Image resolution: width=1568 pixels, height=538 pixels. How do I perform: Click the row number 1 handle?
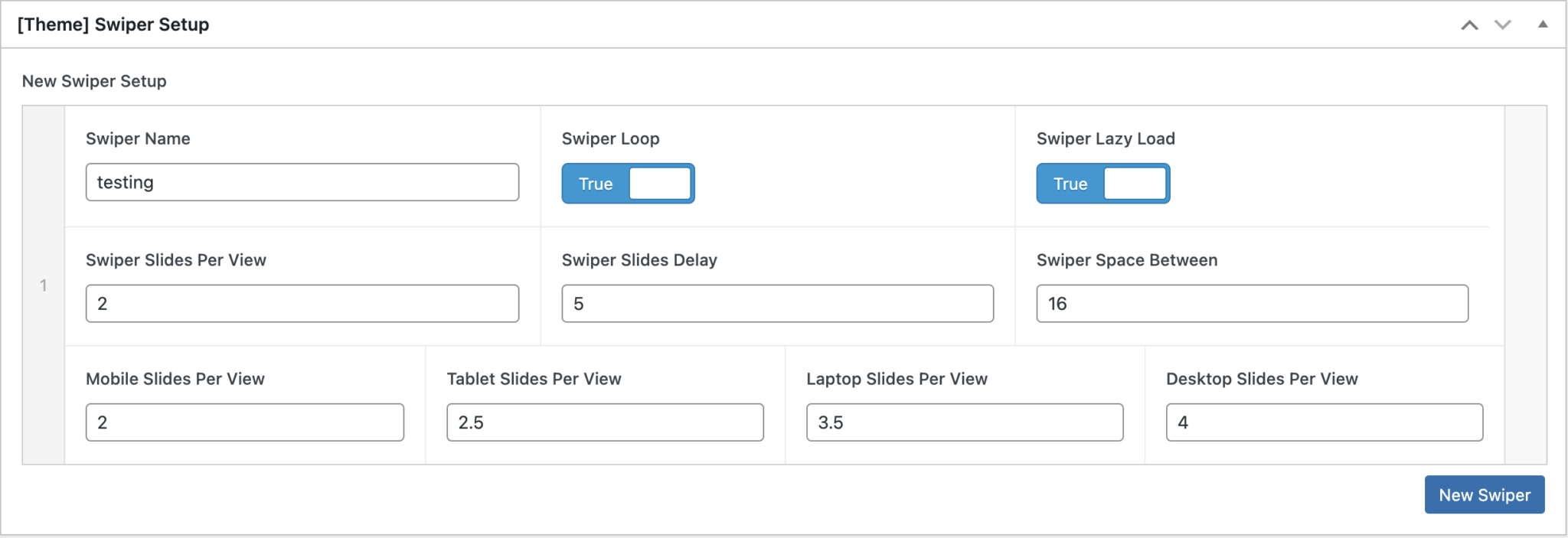pyautogui.click(x=43, y=285)
